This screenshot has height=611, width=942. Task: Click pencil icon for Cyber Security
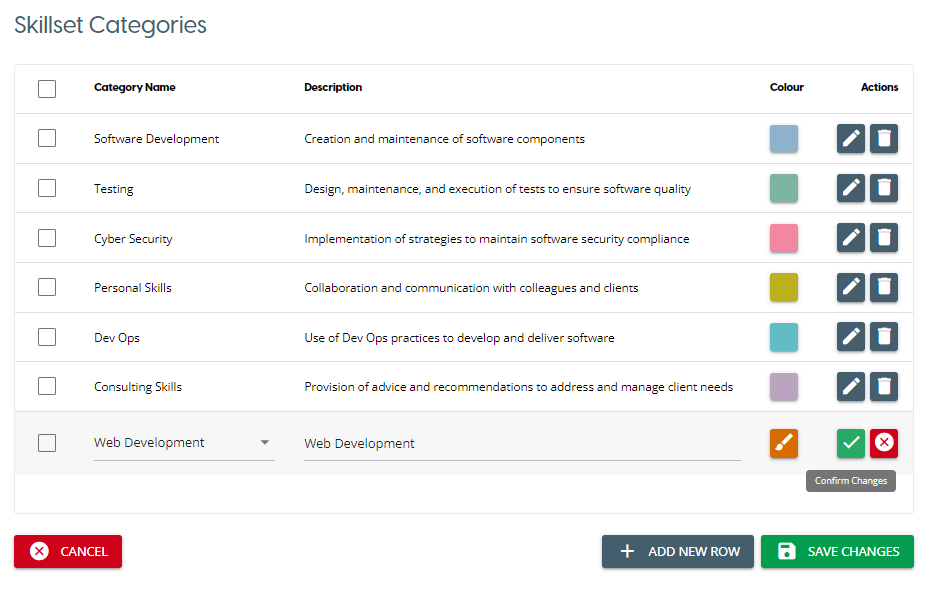click(850, 238)
